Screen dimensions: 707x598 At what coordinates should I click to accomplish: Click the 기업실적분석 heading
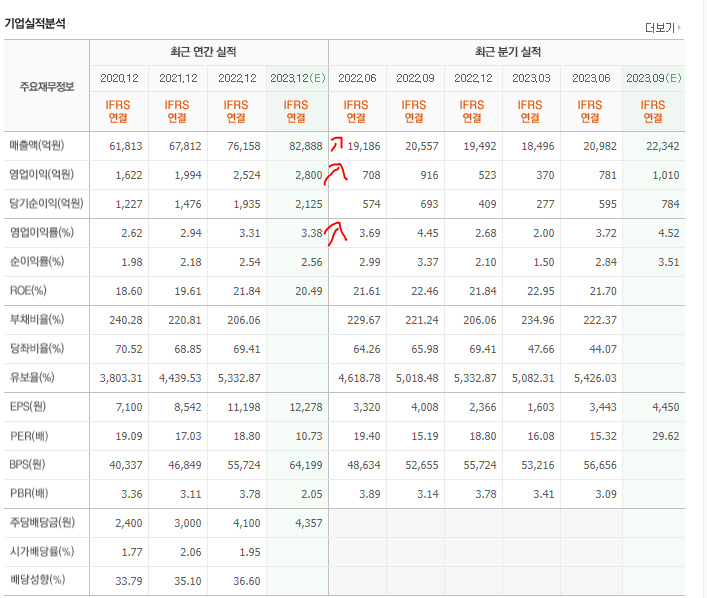click(35, 23)
